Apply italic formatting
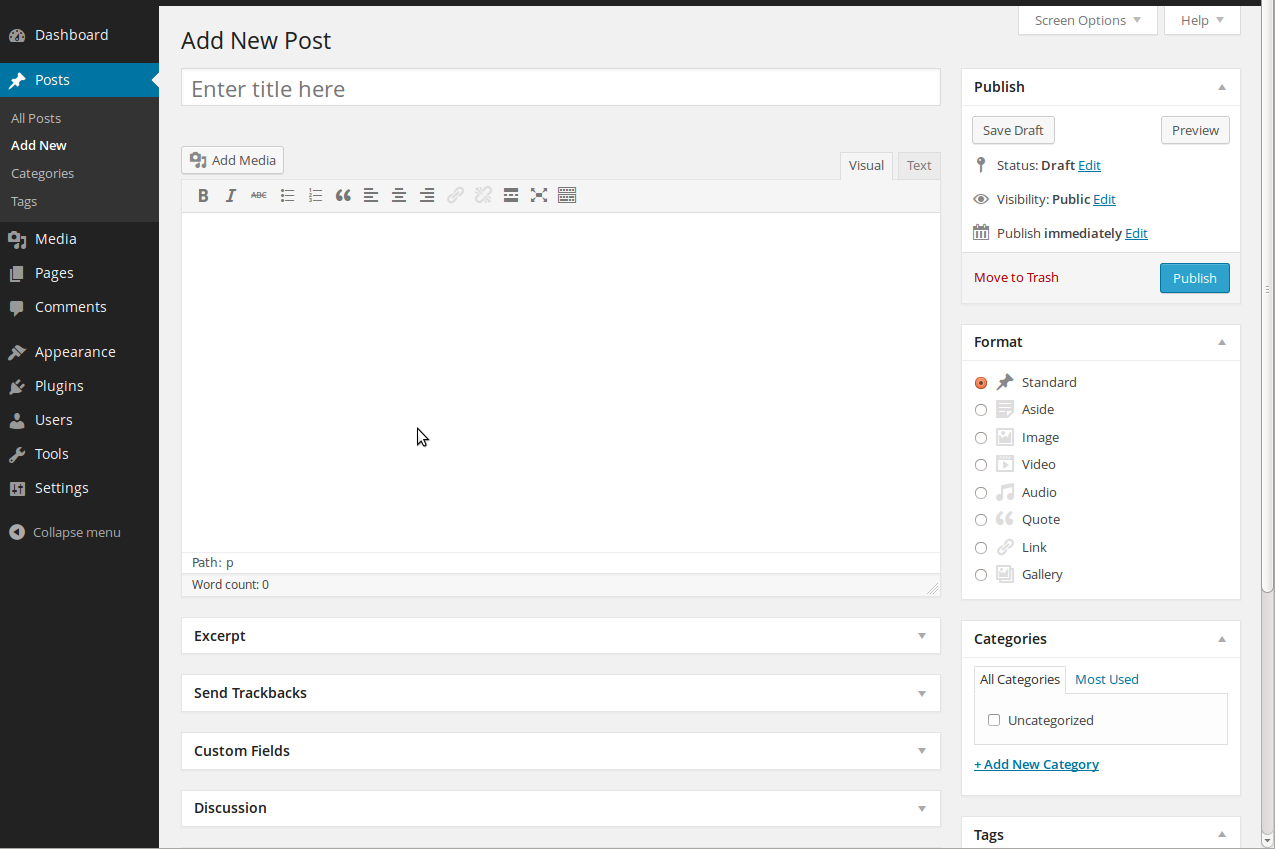1275x849 pixels. [231, 195]
